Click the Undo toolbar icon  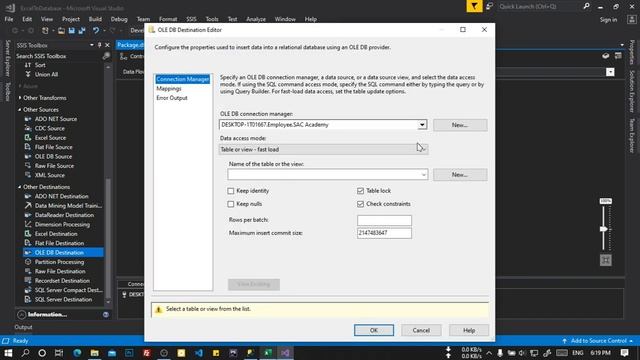[x=96, y=31]
